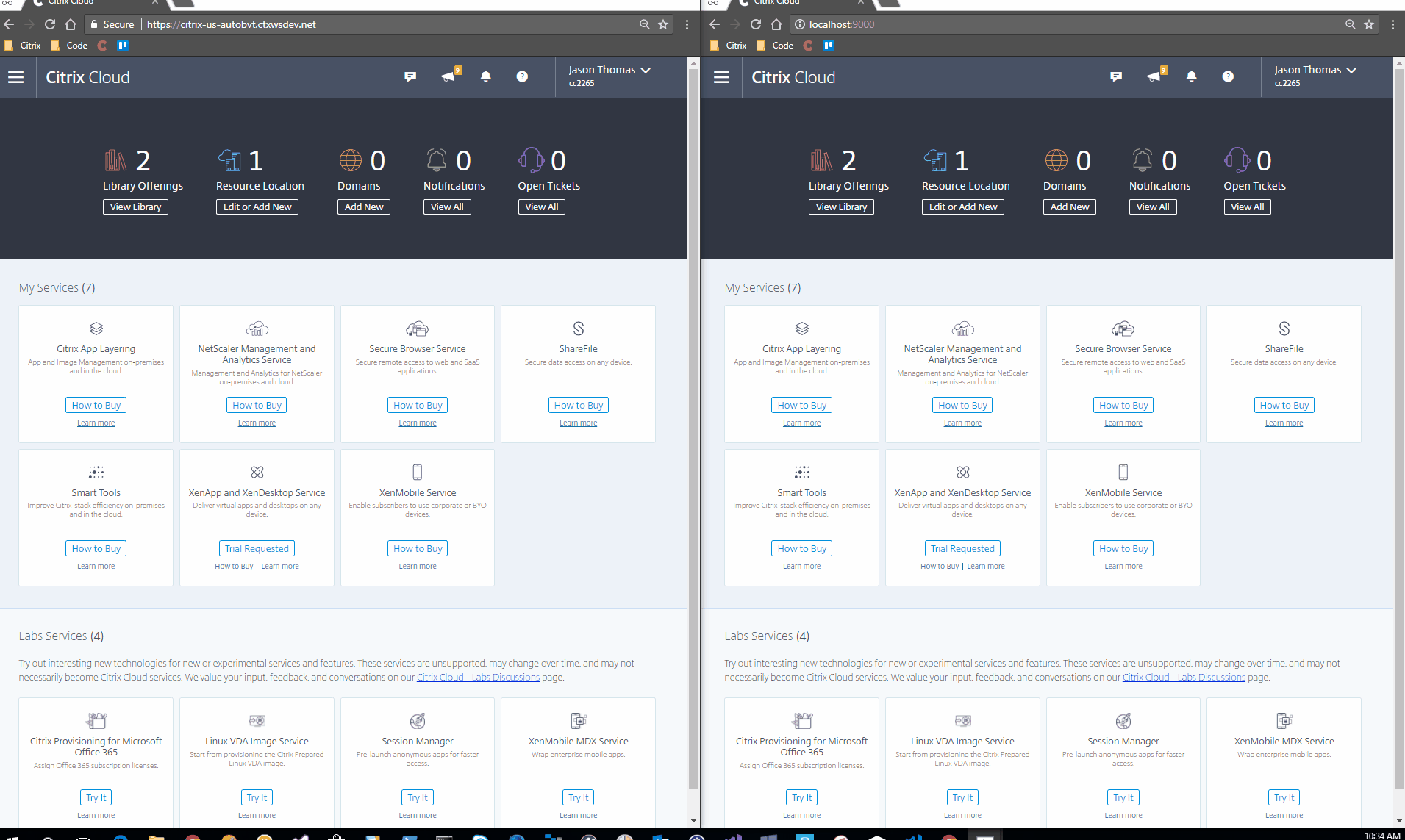Click chat feedback icon in right window header

pyautogui.click(x=1116, y=76)
